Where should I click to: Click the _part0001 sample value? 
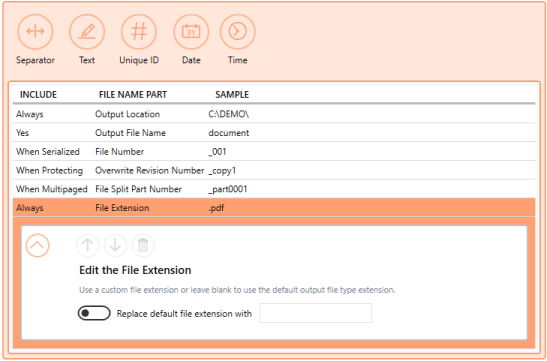point(228,189)
